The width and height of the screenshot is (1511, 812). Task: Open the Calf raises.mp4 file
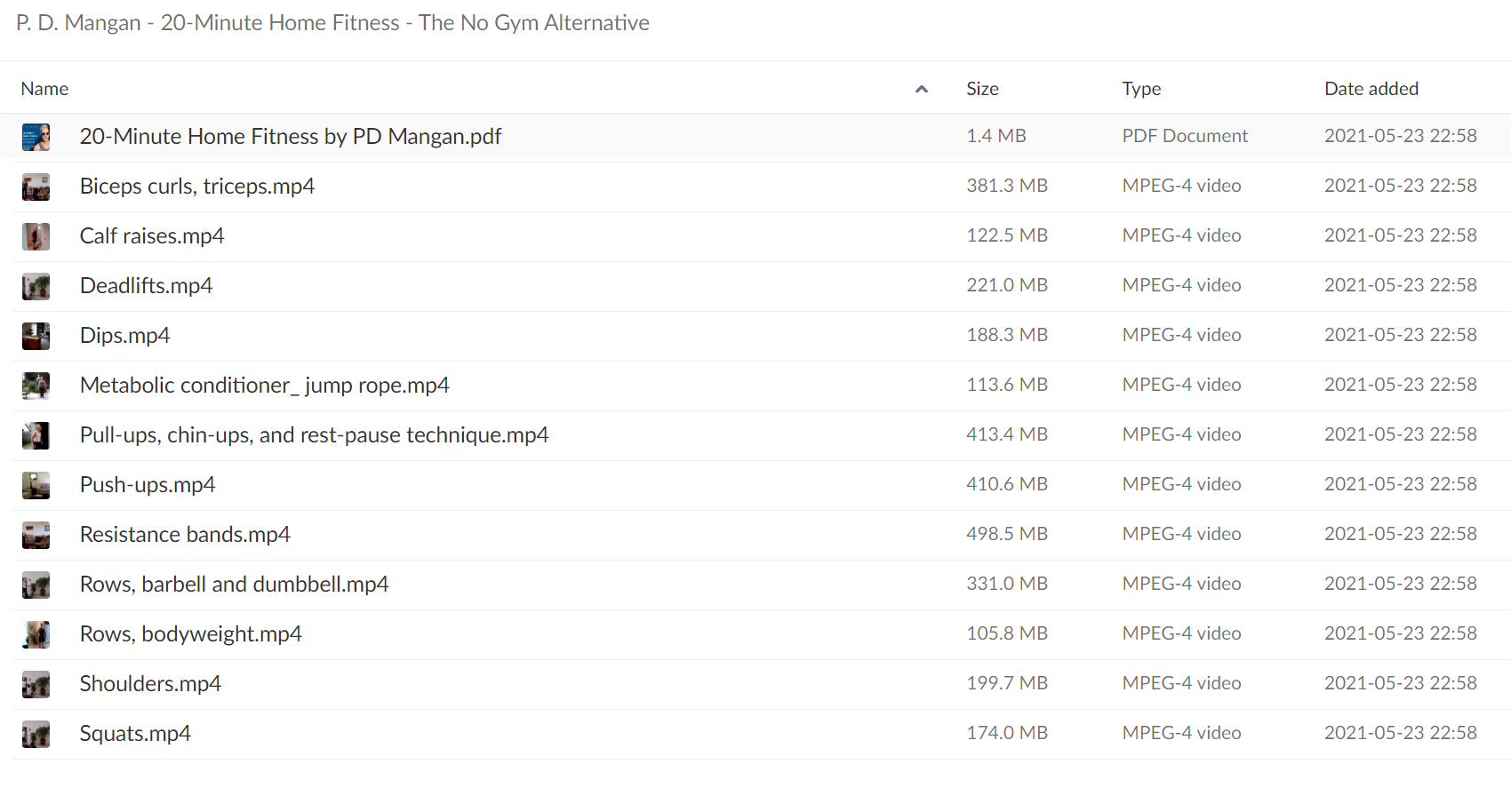pos(152,235)
